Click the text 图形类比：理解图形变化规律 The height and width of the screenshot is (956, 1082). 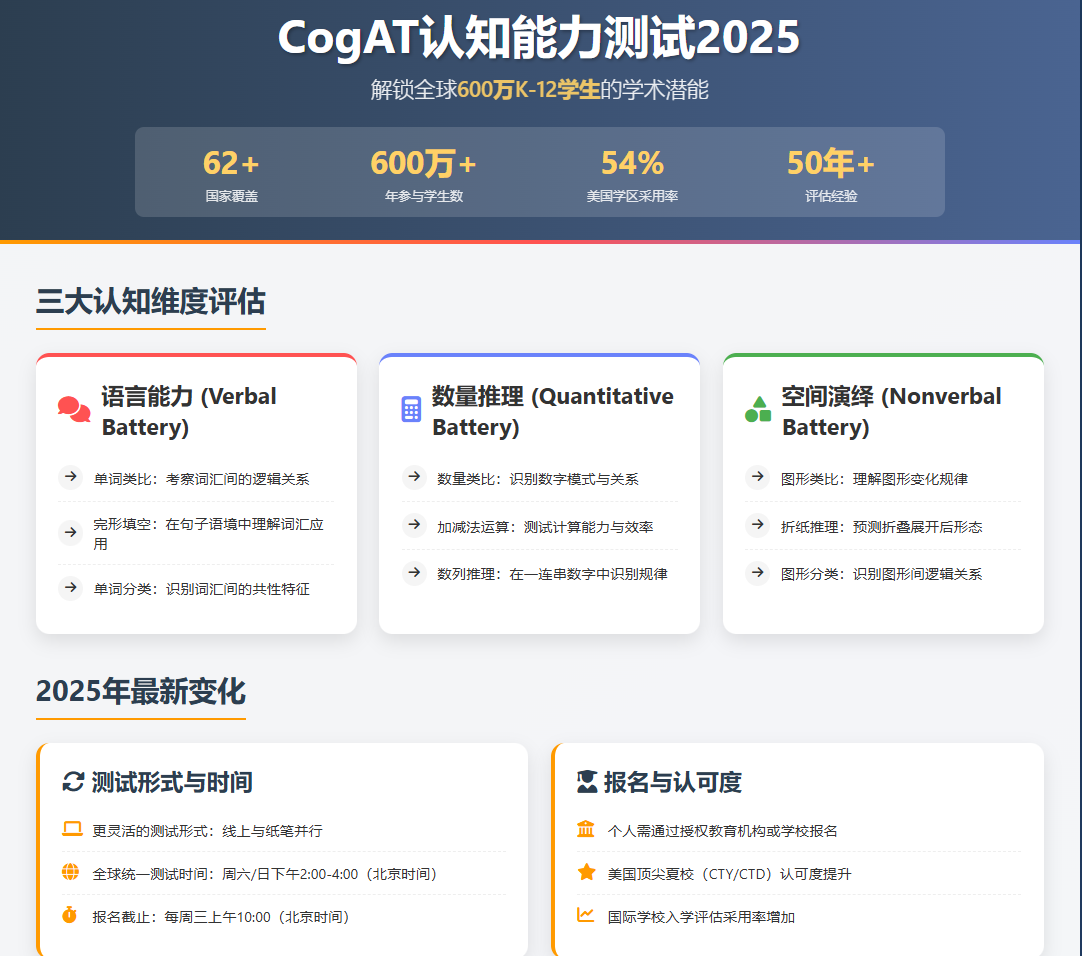coord(874,479)
